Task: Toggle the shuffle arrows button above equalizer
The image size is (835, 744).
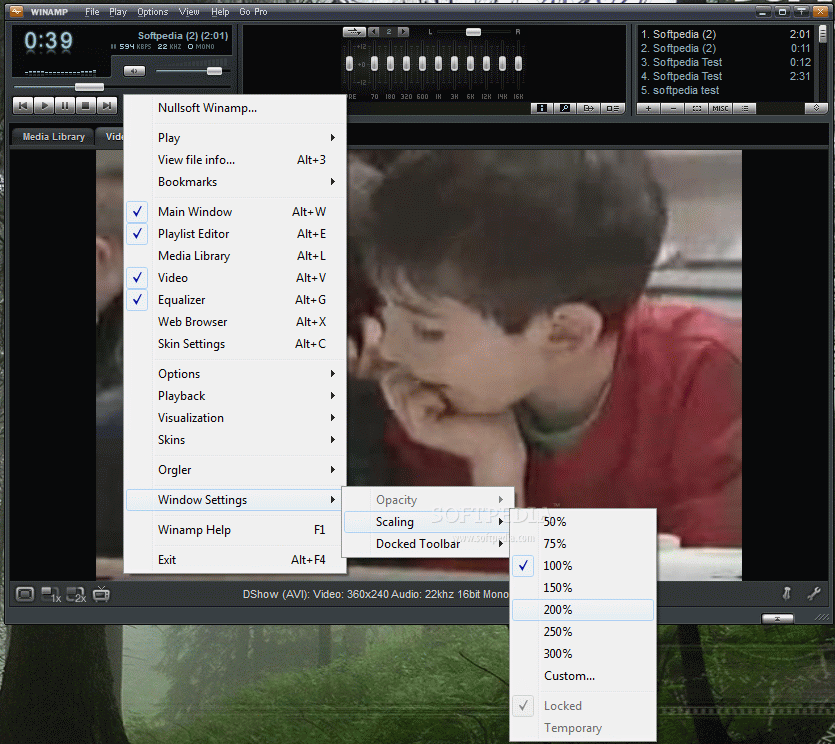Action: click(x=354, y=32)
